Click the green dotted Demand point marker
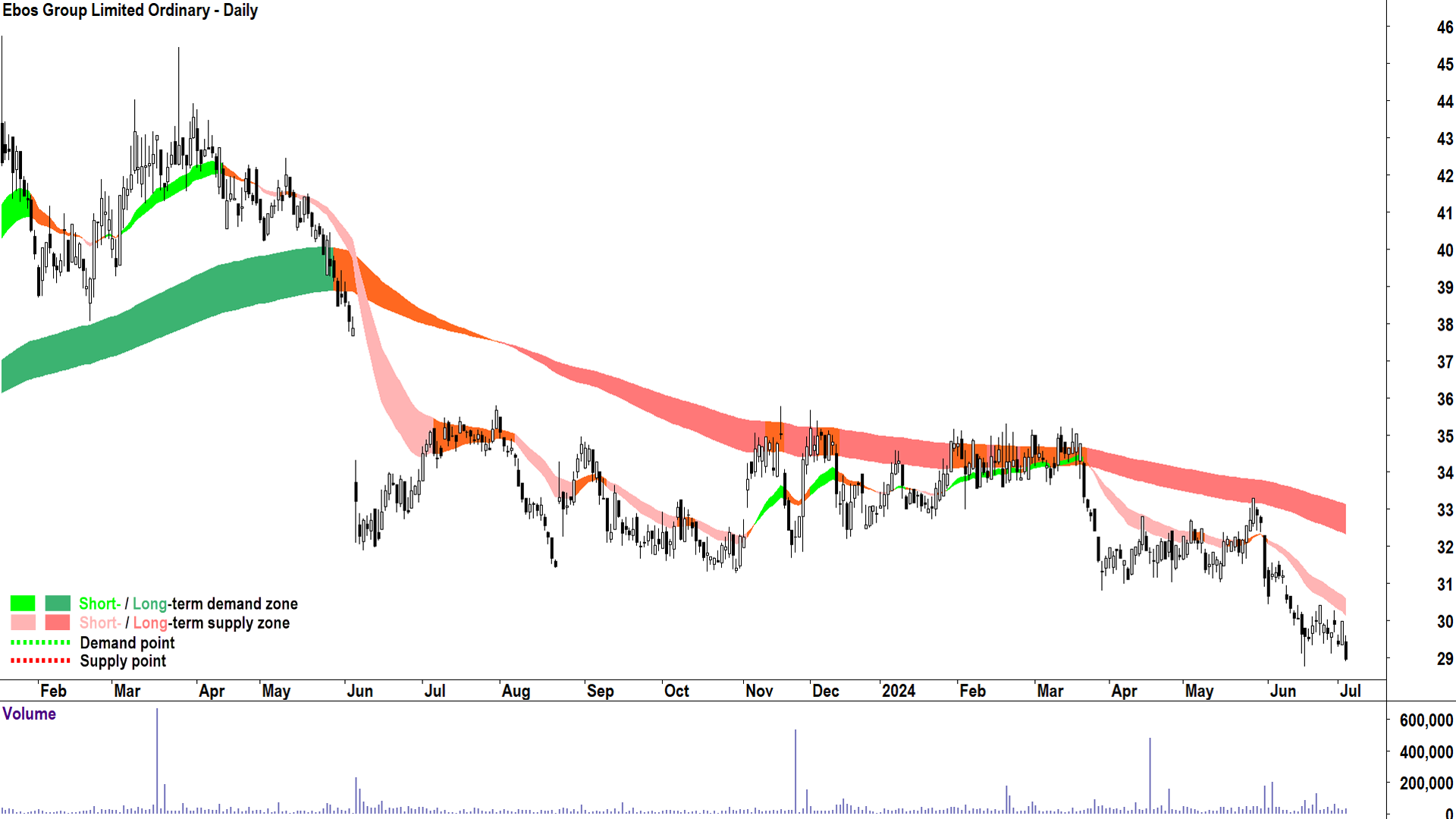1456x819 pixels. coord(40,642)
